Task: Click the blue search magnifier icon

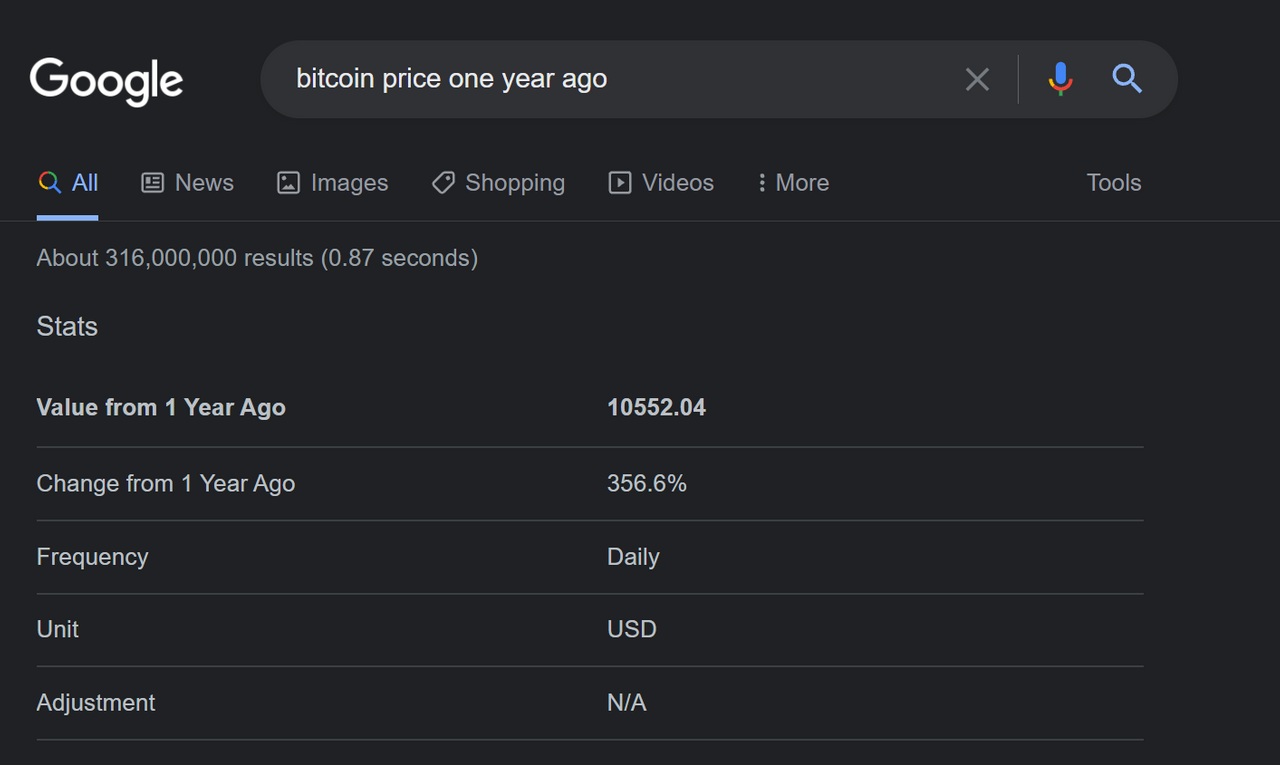Action: (x=1127, y=79)
